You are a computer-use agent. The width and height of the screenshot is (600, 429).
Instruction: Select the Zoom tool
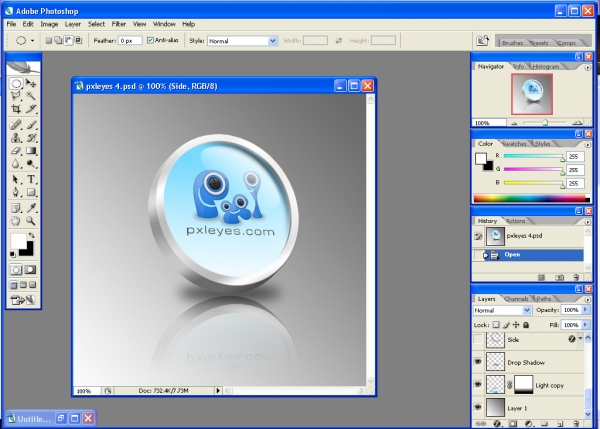click(31, 221)
